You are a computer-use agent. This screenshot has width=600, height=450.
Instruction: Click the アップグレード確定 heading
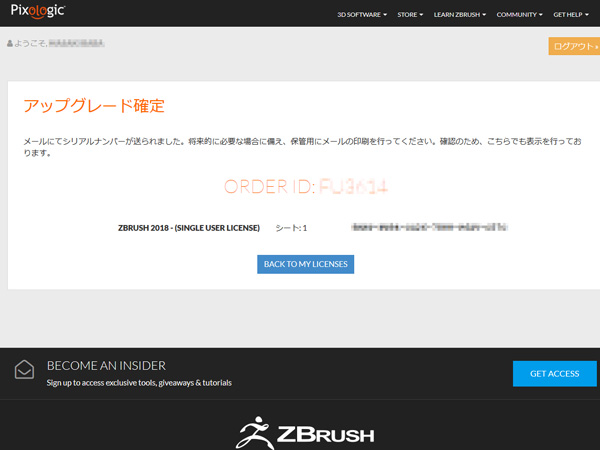[x=94, y=106]
